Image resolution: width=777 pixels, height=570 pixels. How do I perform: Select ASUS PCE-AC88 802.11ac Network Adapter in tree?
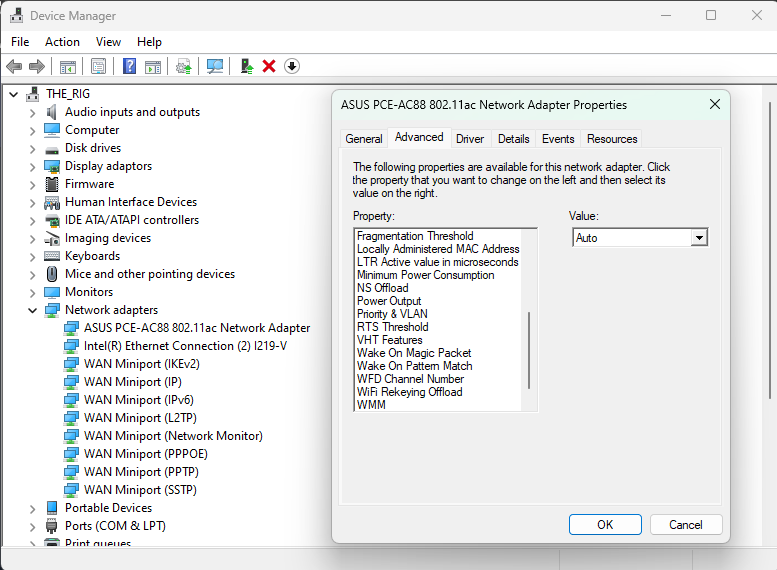[x=197, y=328]
